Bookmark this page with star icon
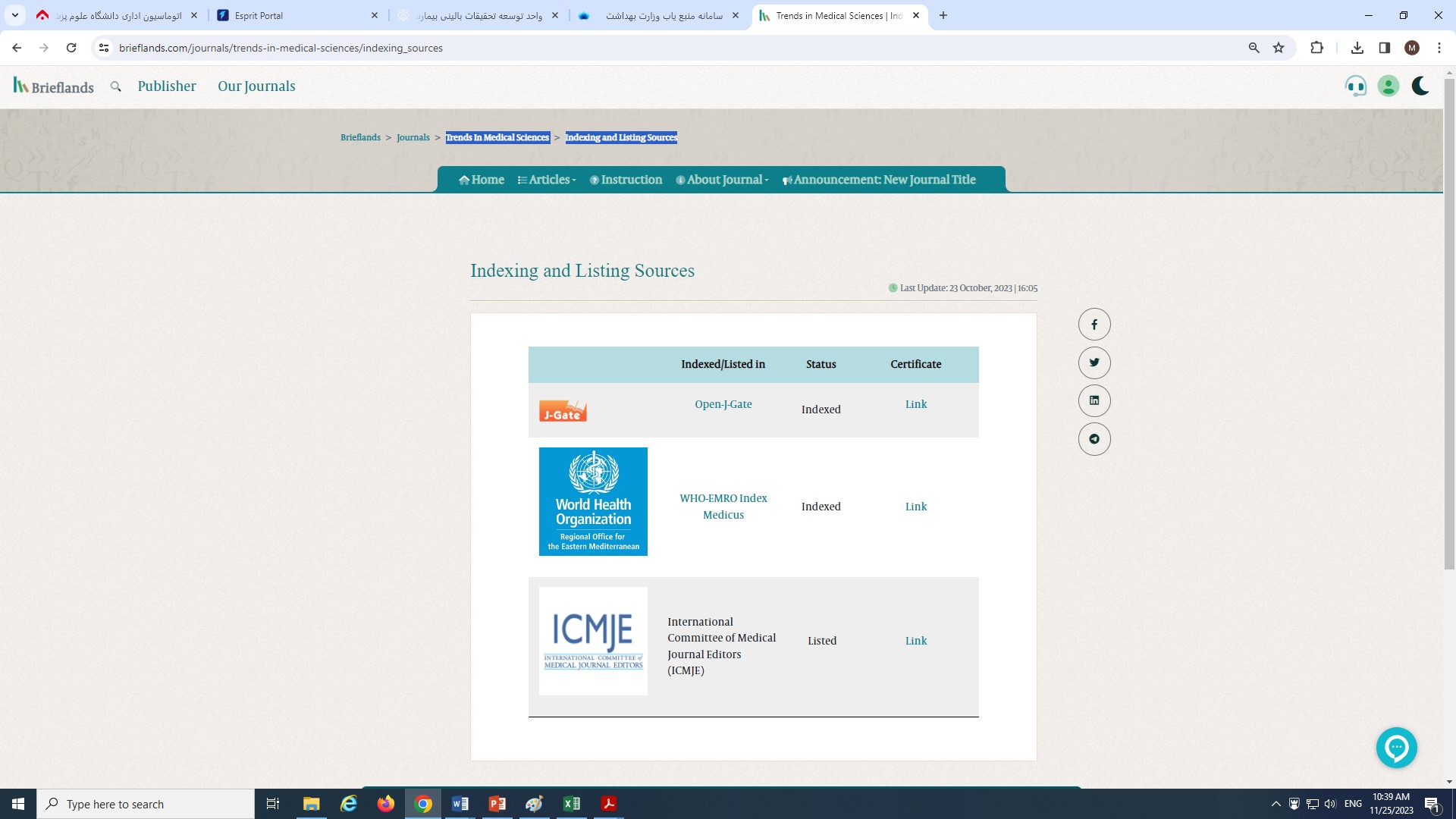This screenshot has height=819, width=1456. coord(1279,48)
